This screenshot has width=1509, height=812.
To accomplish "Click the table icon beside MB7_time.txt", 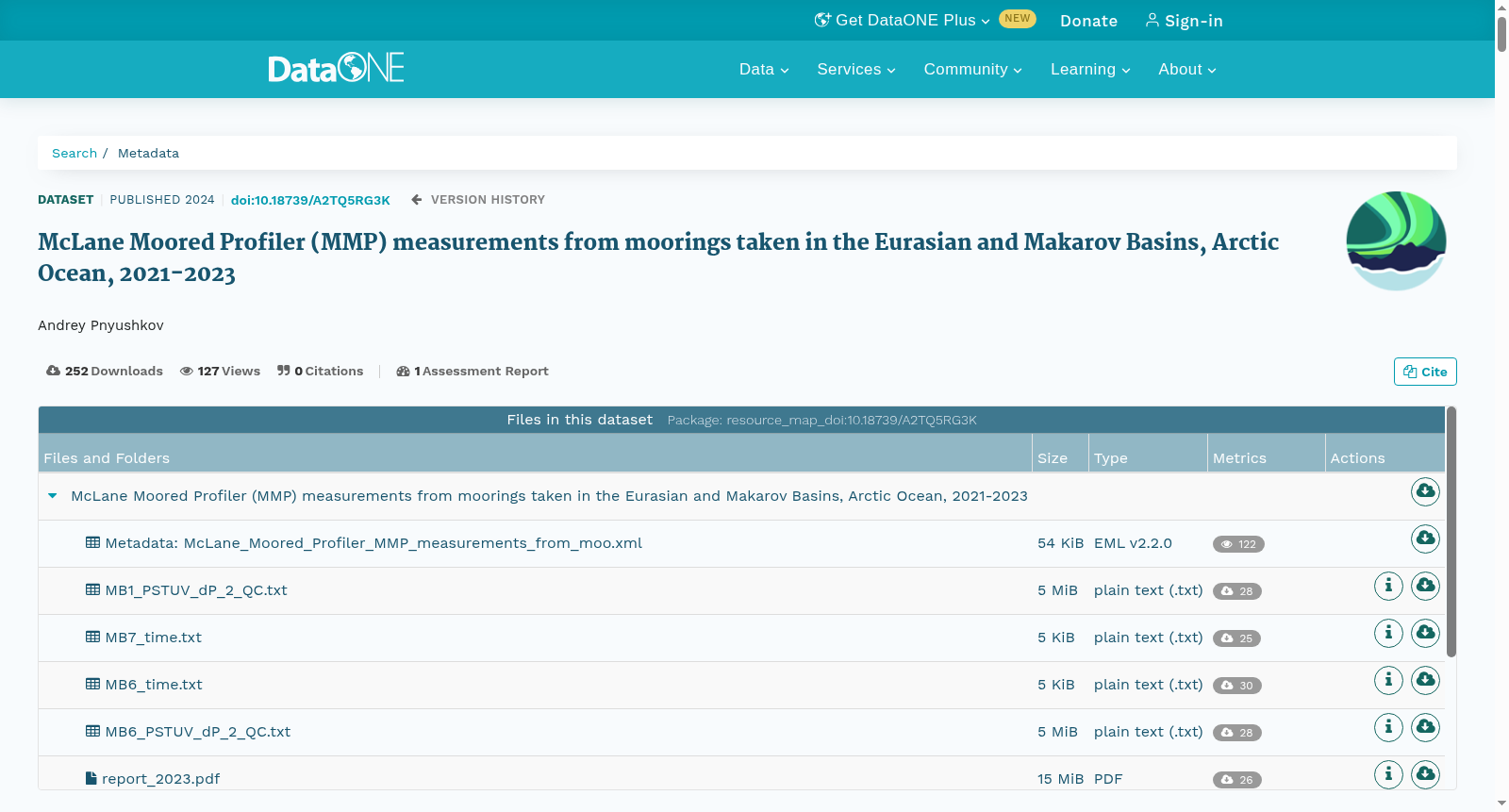I will (92, 637).
